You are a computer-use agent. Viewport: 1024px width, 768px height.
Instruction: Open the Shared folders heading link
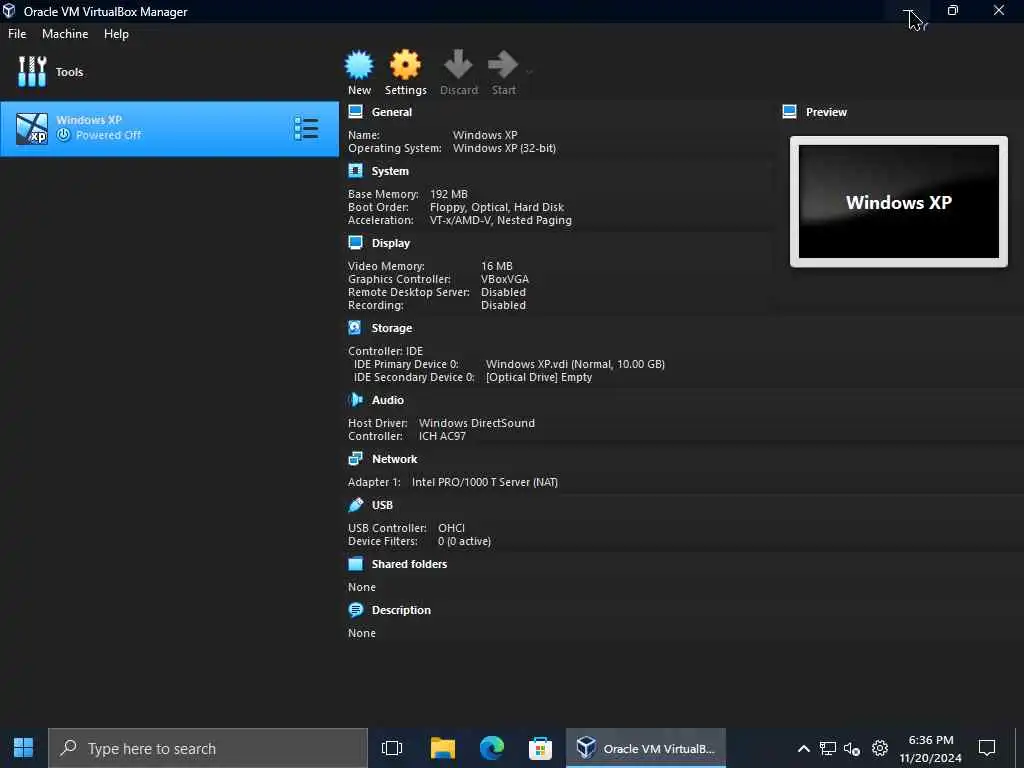click(x=409, y=564)
